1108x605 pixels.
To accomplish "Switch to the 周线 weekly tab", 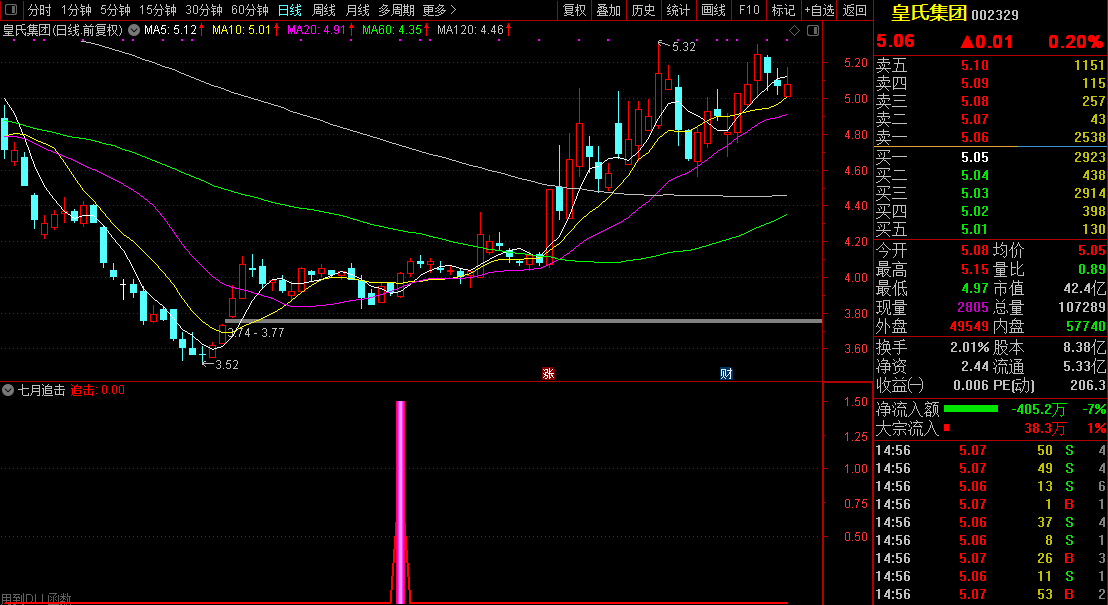I will (x=324, y=10).
